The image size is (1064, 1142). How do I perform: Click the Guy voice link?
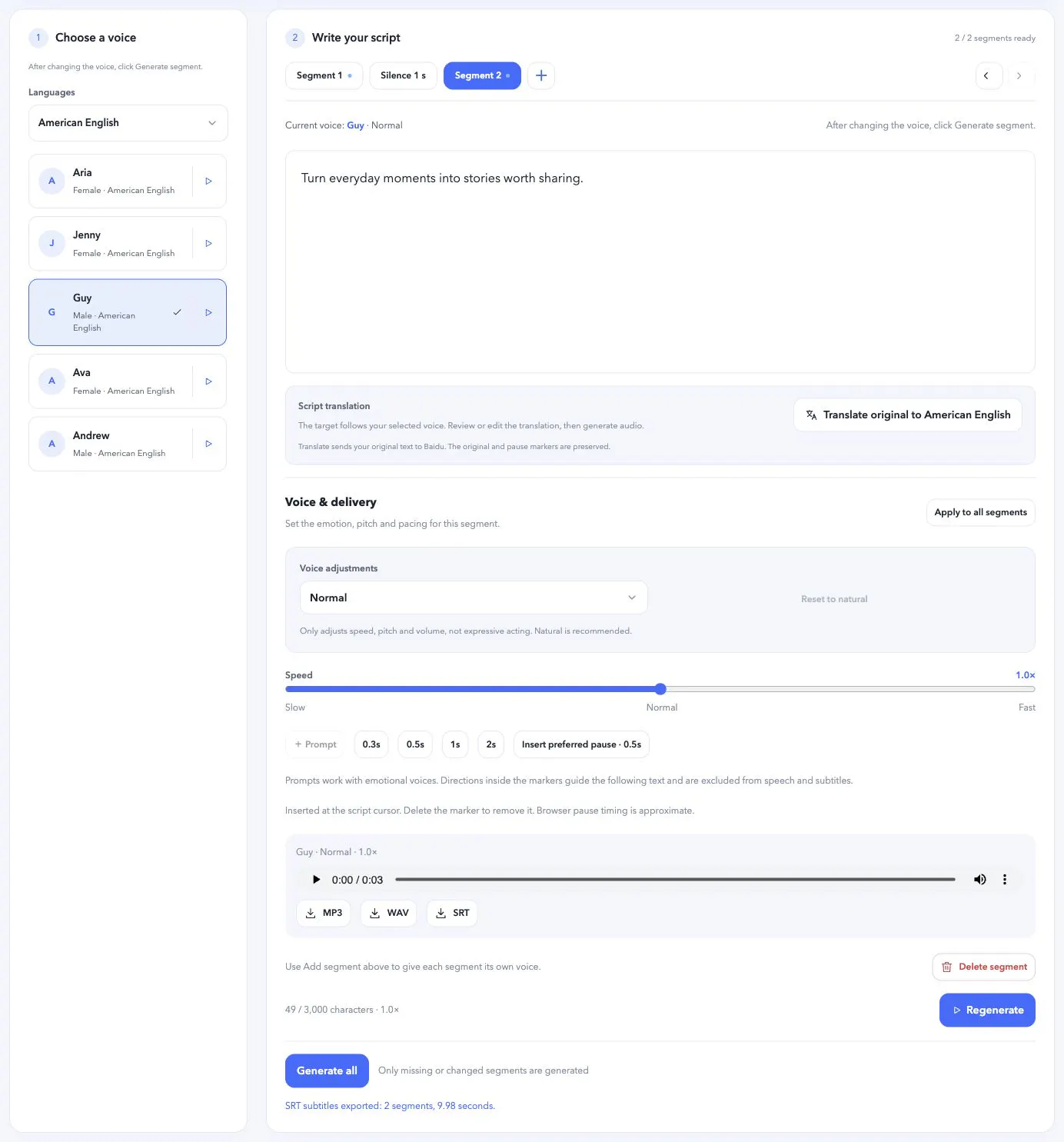click(355, 125)
